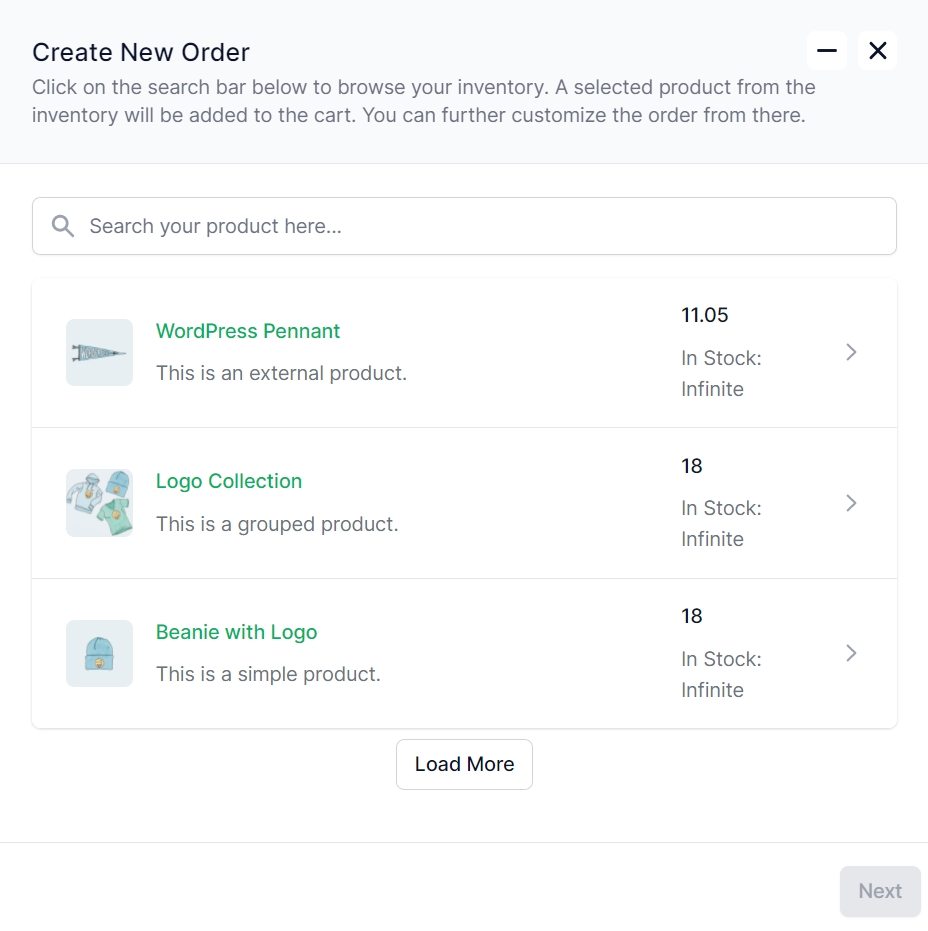Click the 11.05 price of WordPress Pennant
The width and height of the screenshot is (928, 931).
click(x=704, y=315)
